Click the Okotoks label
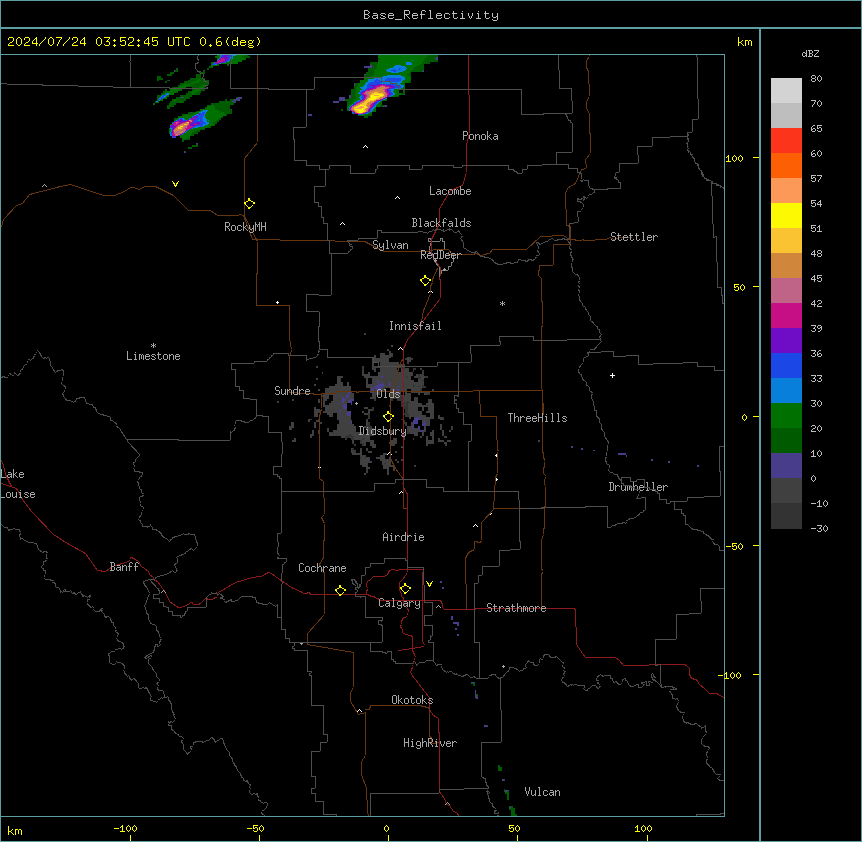The height and width of the screenshot is (842, 862). point(412,700)
